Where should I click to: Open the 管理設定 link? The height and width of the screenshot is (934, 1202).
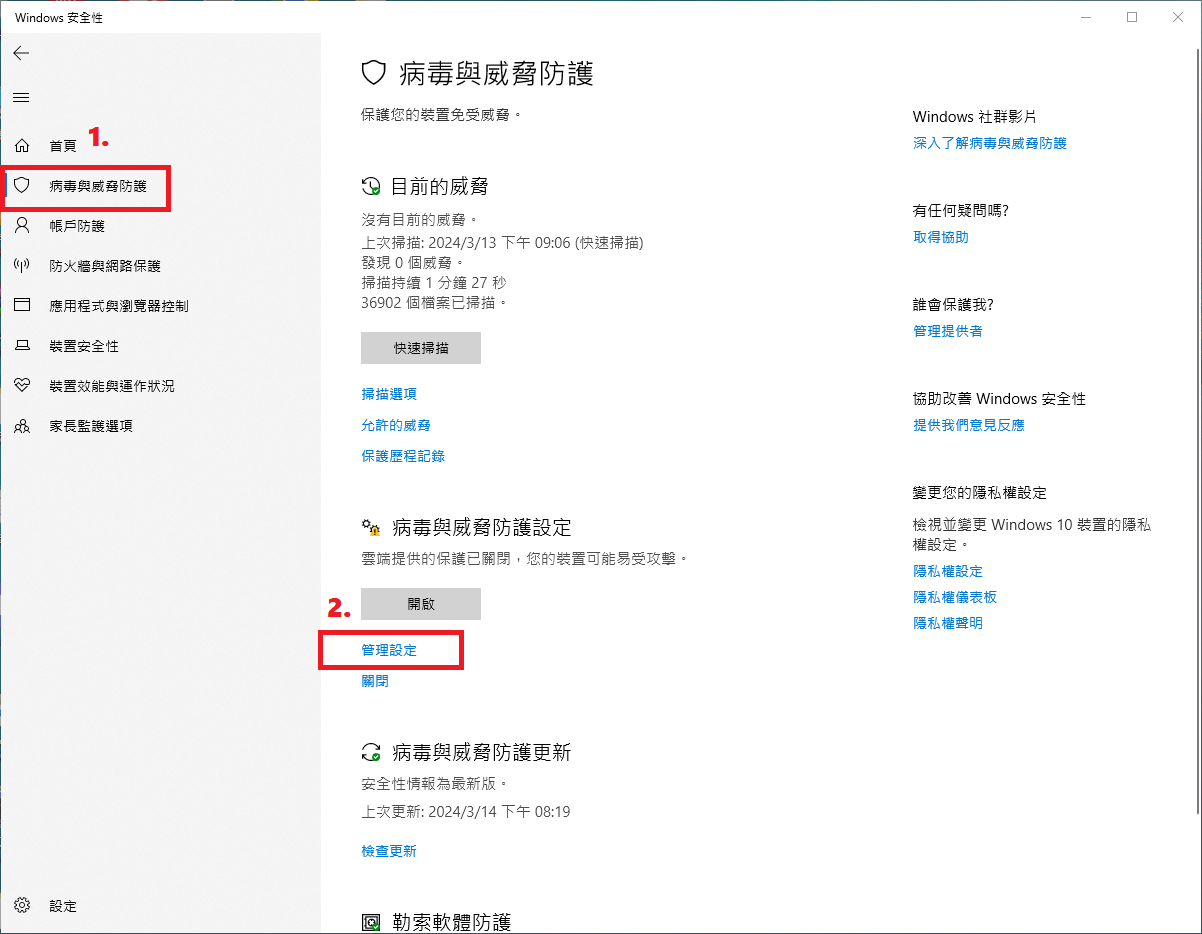[x=389, y=650]
